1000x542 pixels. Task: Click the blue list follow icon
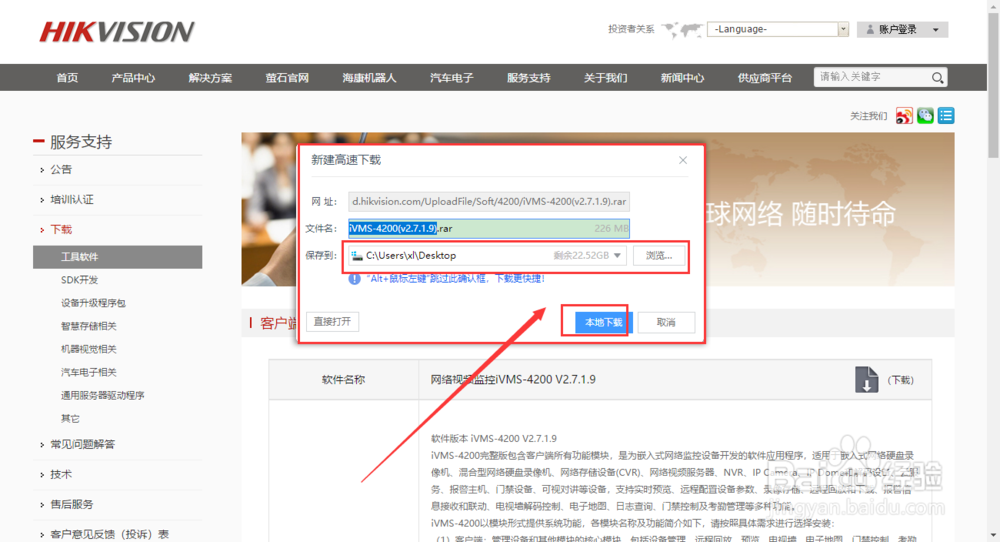[946, 116]
